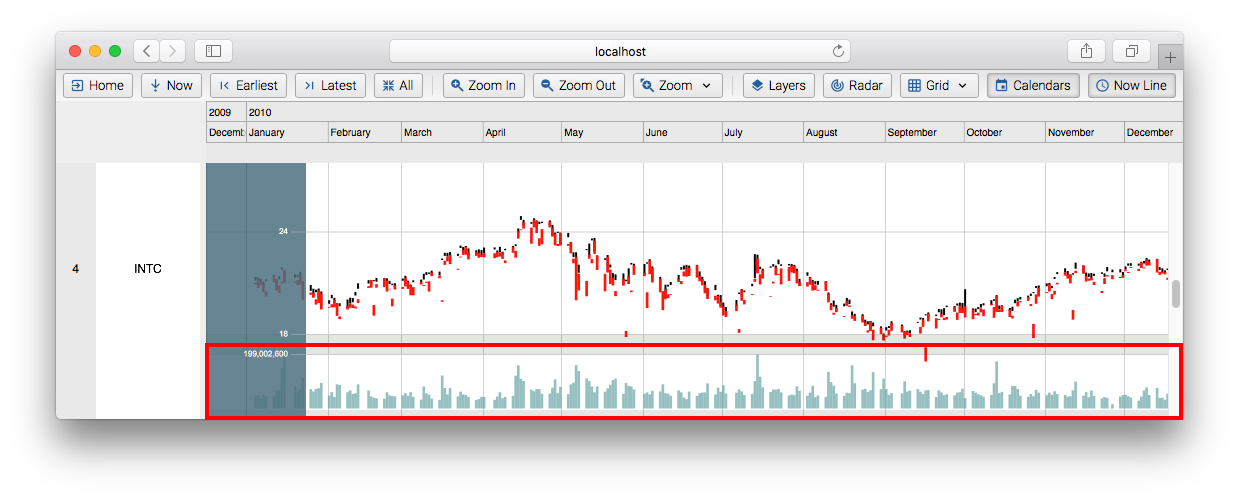The image size is (1239, 499).
Task: Go forward with Safari forward arrow
Action: pos(172,51)
